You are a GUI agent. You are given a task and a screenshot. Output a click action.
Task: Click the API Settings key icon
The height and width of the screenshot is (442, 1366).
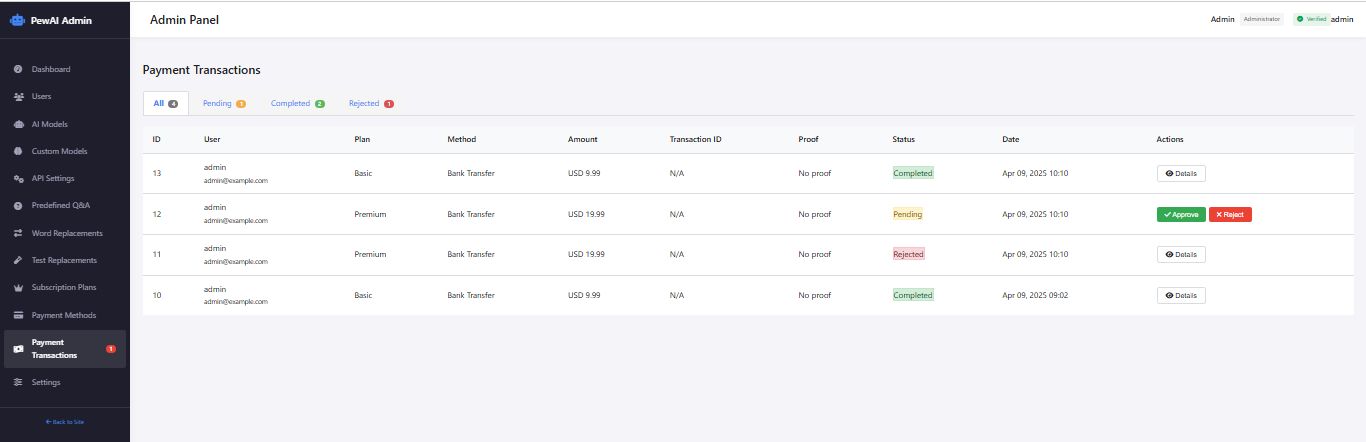pyautogui.click(x=18, y=179)
